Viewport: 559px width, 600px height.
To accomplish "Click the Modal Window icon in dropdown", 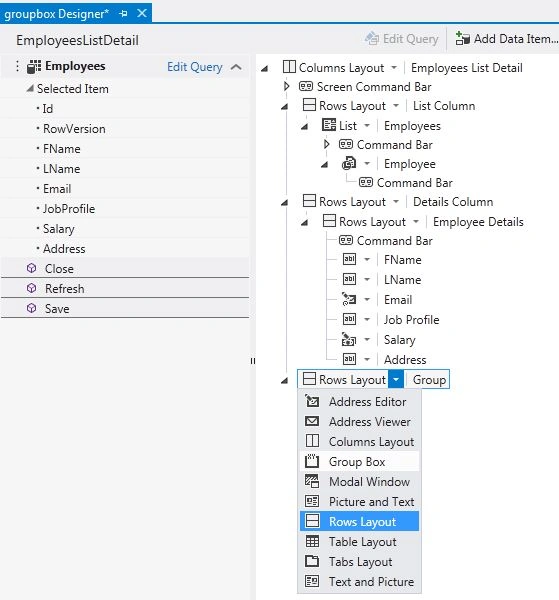I will click(312, 481).
